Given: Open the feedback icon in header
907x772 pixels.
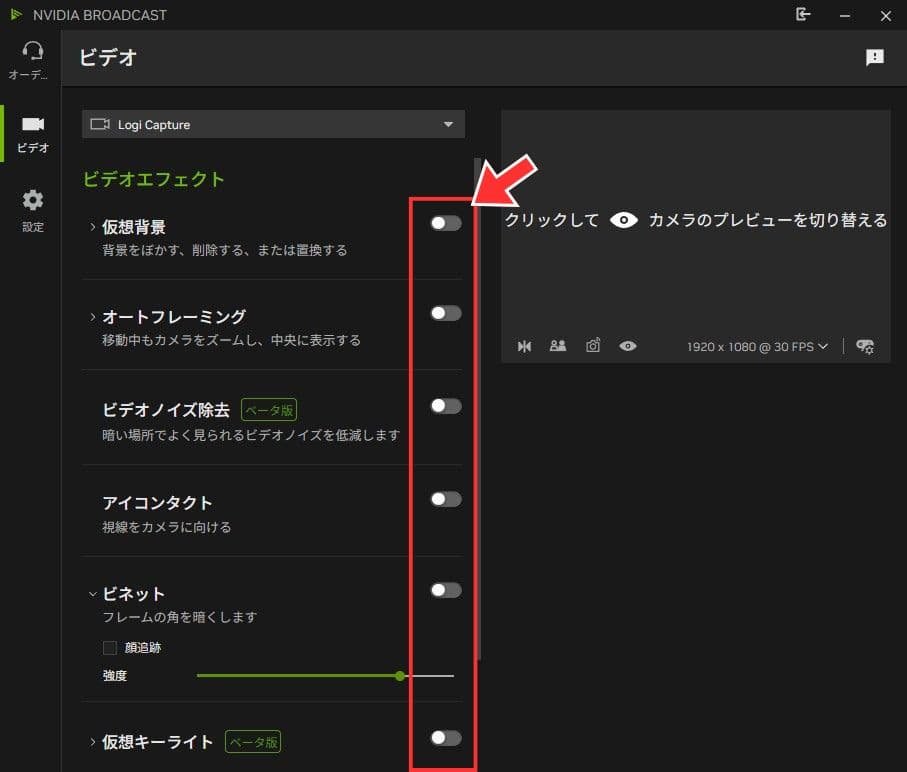Looking at the screenshot, I should pos(875,57).
